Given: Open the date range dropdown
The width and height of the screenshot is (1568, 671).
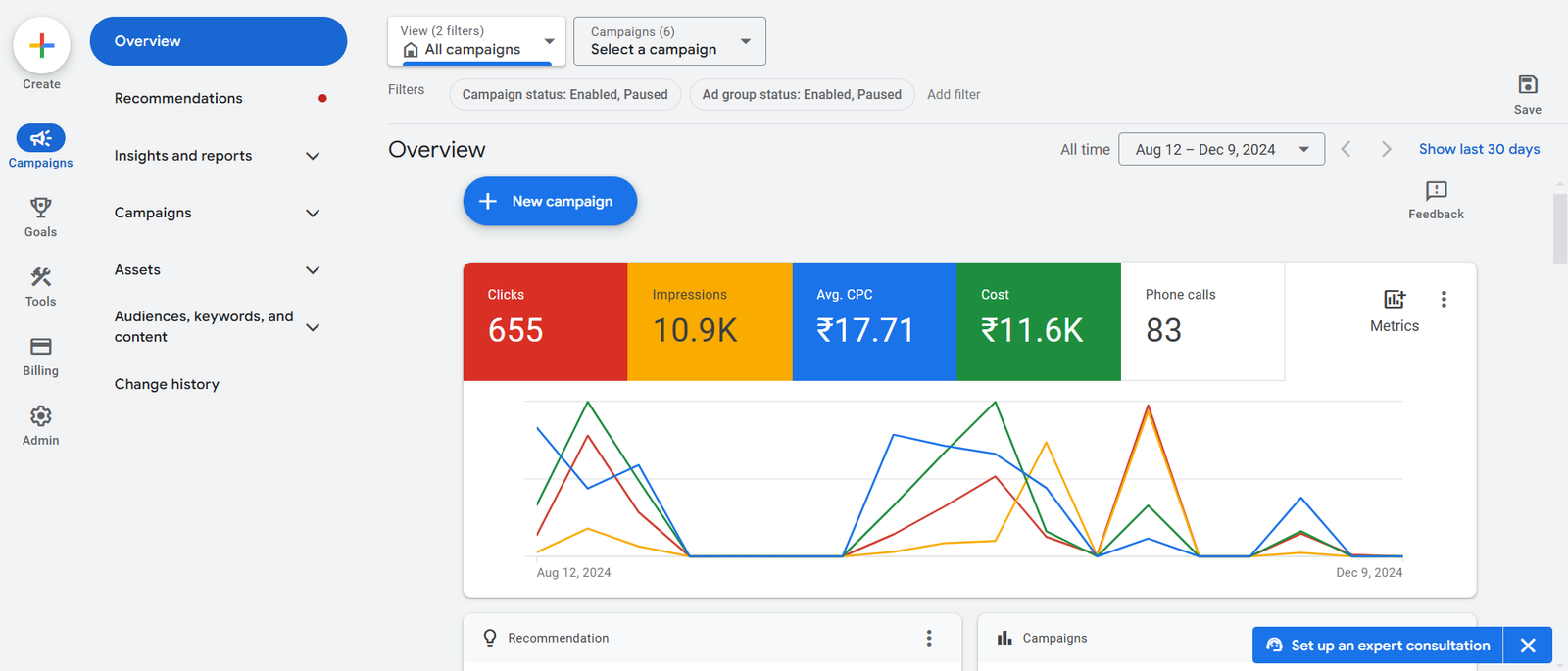Looking at the screenshot, I should click(1221, 149).
